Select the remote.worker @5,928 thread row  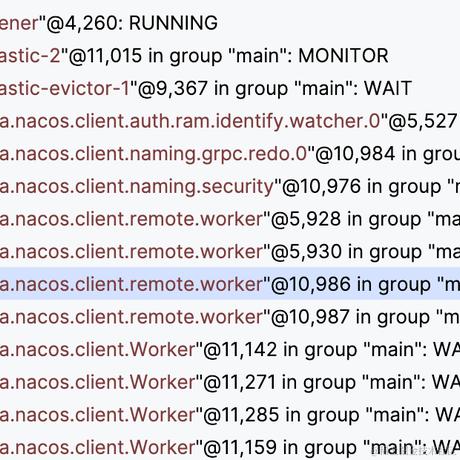(230, 219)
